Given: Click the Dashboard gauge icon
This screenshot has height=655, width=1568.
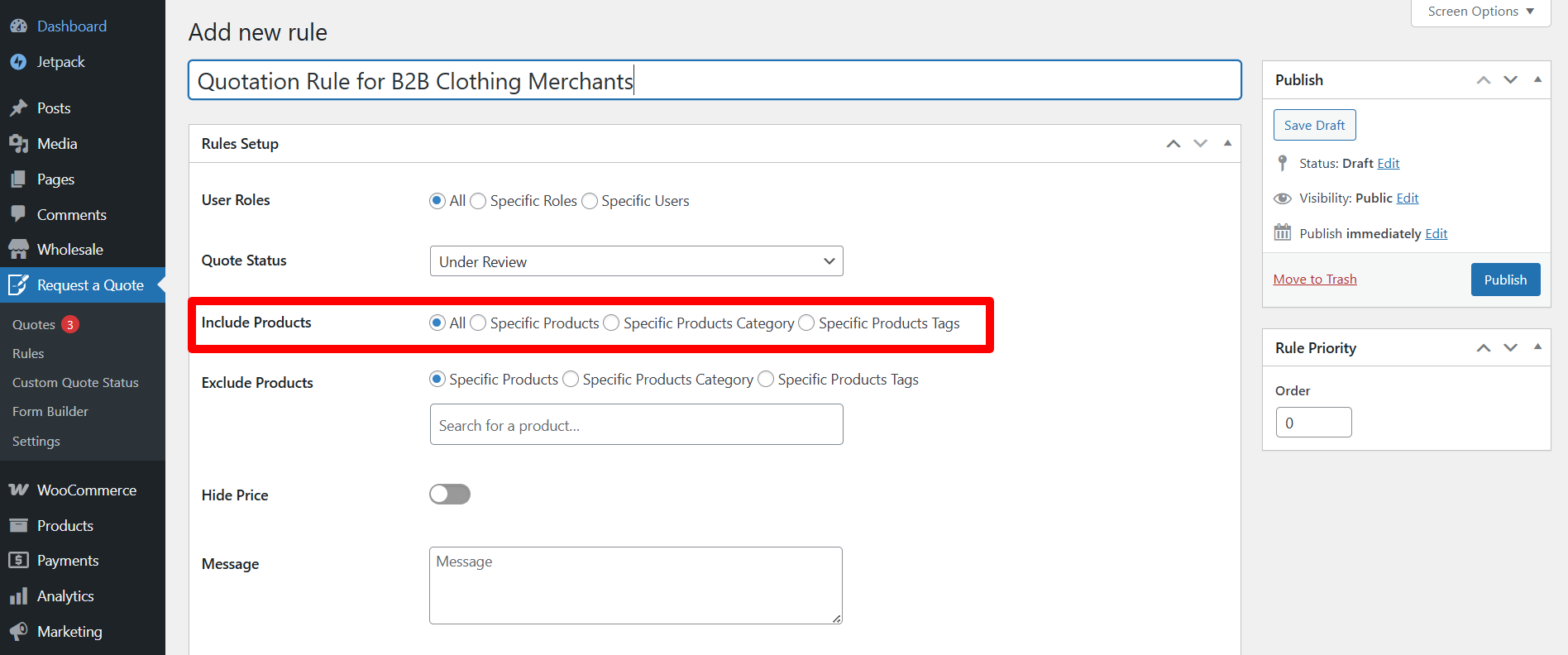Looking at the screenshot, I should pyautogui.click(x=18, y=26).
